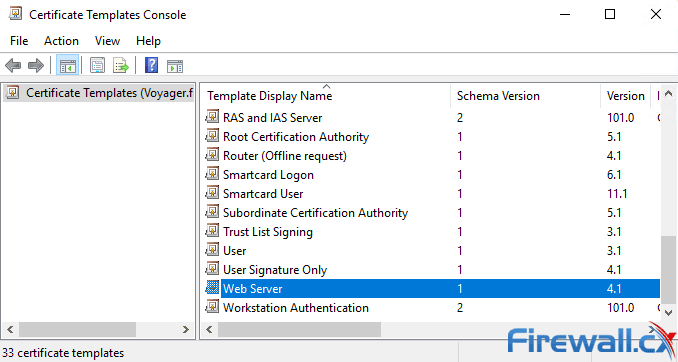Sort by the Version column header
678x362 pixels.
[x=626, y=96]
